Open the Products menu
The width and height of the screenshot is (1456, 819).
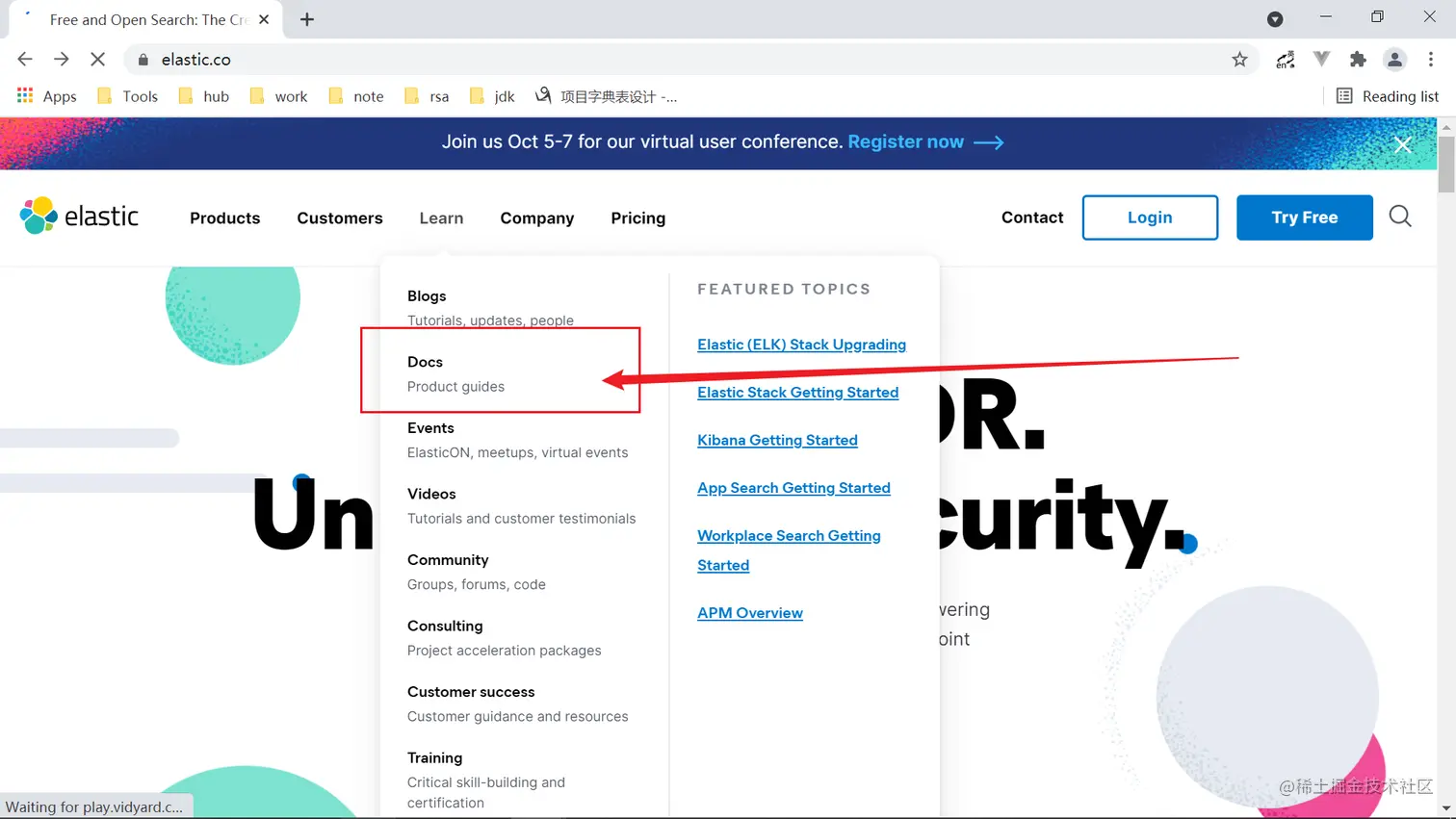coord(224,218)
